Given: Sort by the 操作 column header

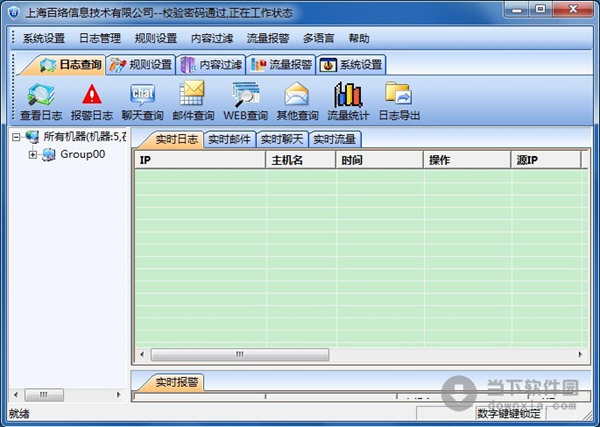Looking at the screenshot, I should [x=467, y=160].
